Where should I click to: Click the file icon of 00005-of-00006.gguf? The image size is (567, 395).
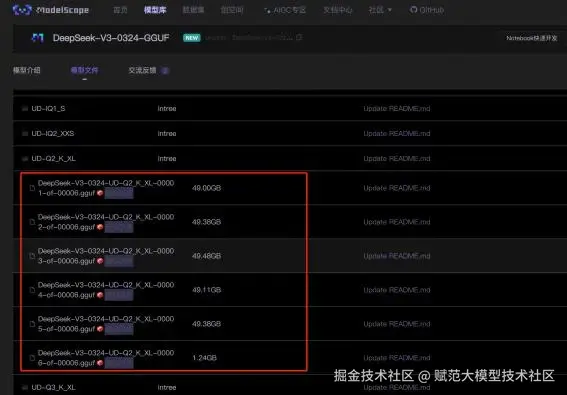[x=32, y=324]
